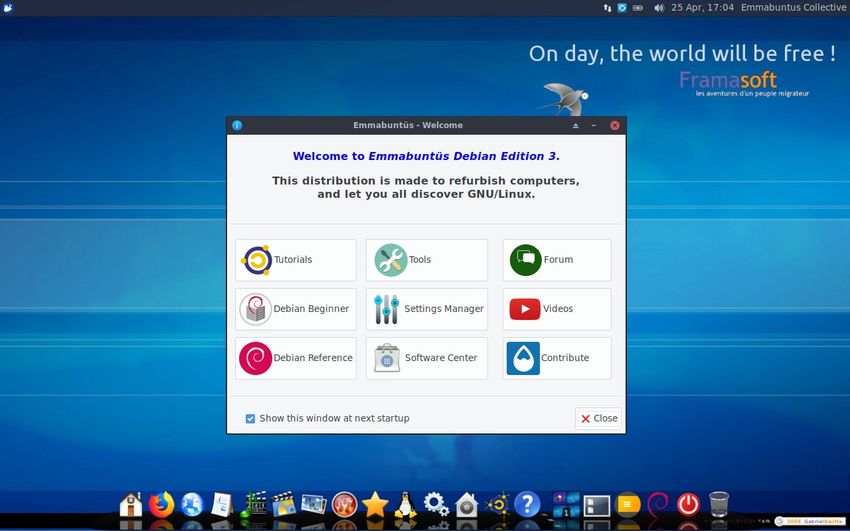This screenshot has height=531, width=850.
Task: Click the clock showing 25 Apr, 17:04
Action: (x=702, y=8)
